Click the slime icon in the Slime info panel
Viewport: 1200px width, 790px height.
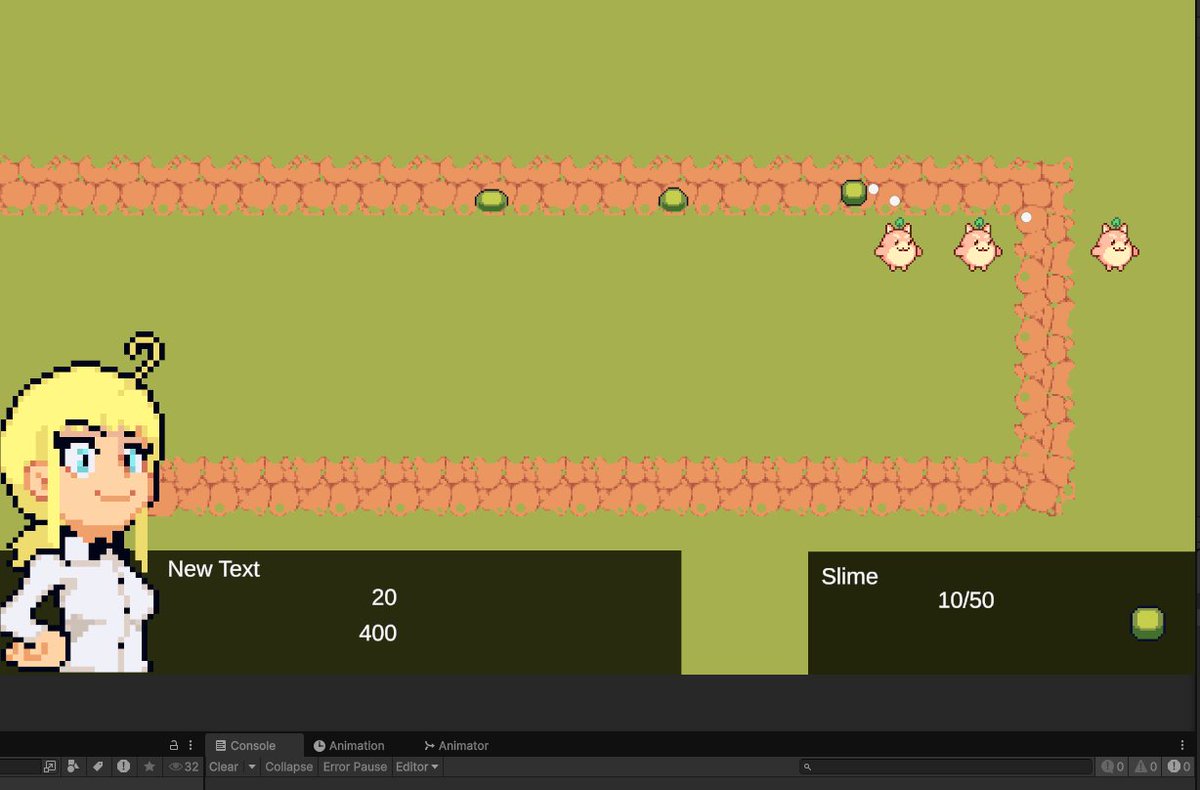click(x=1148, y=623)
